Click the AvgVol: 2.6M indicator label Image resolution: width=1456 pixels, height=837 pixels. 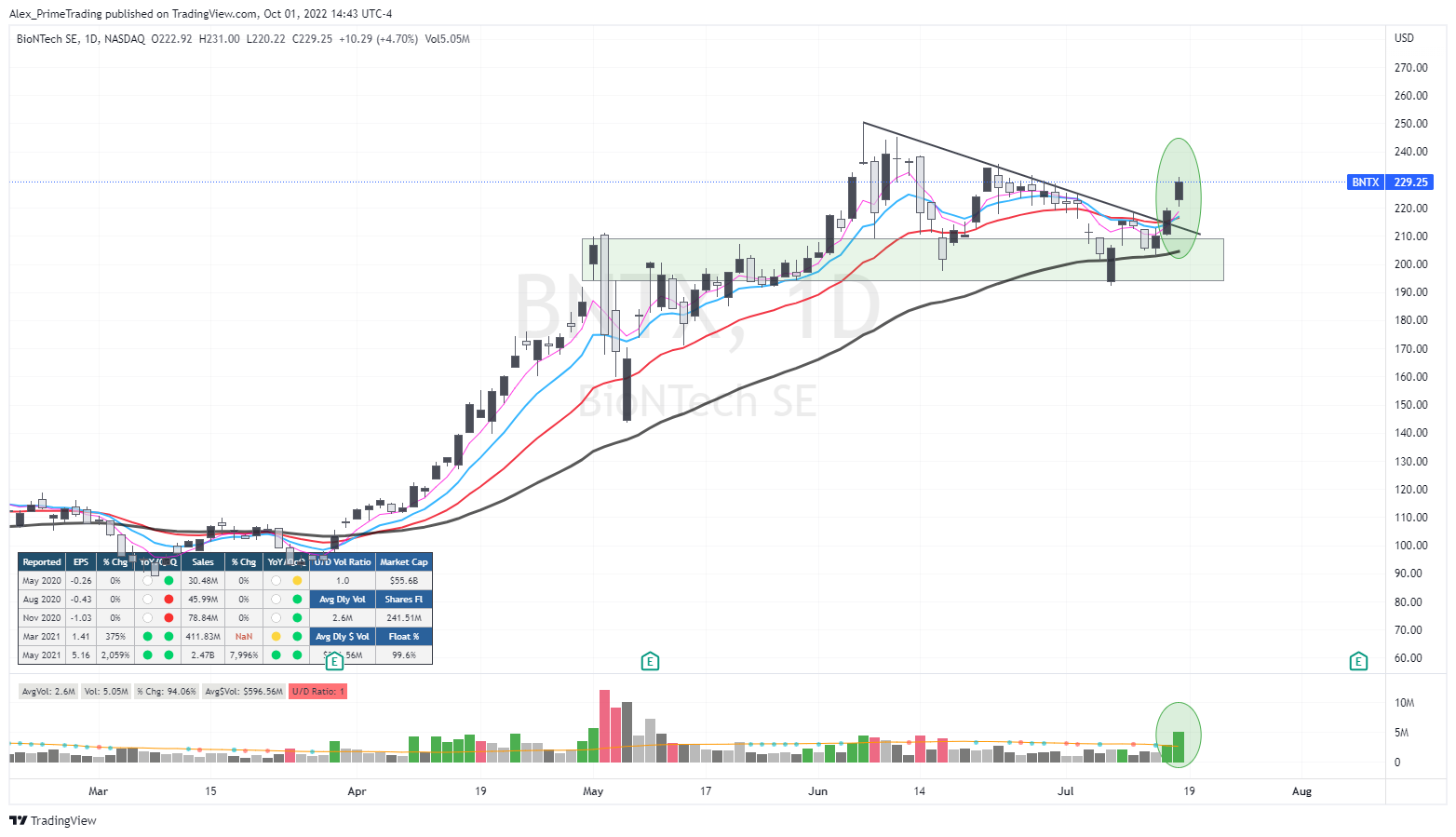(48, 692)
